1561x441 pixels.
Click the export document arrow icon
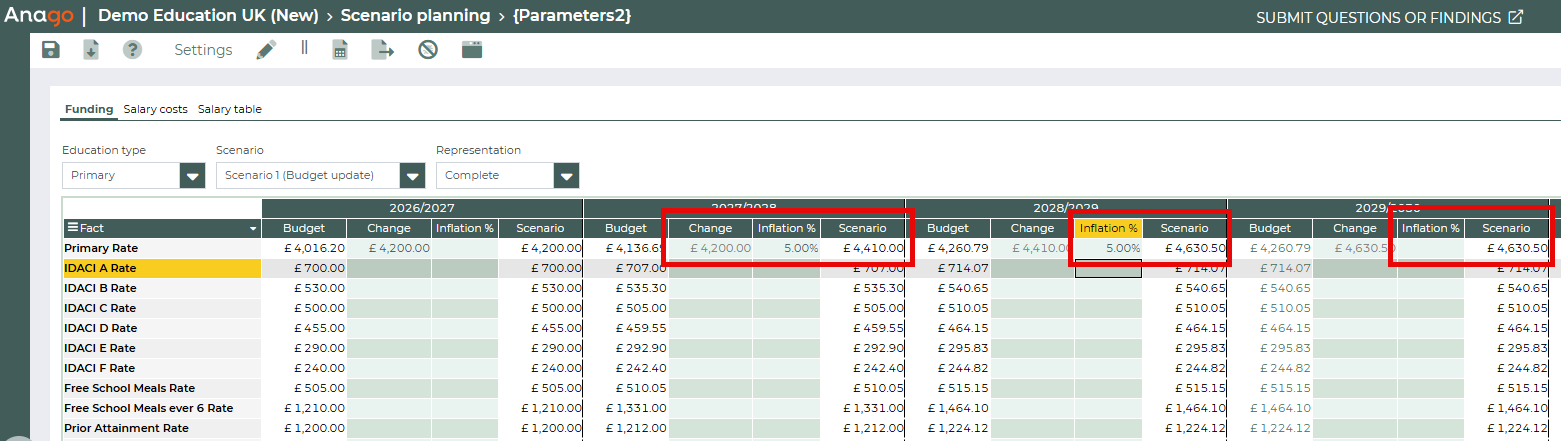coord(383,50)
